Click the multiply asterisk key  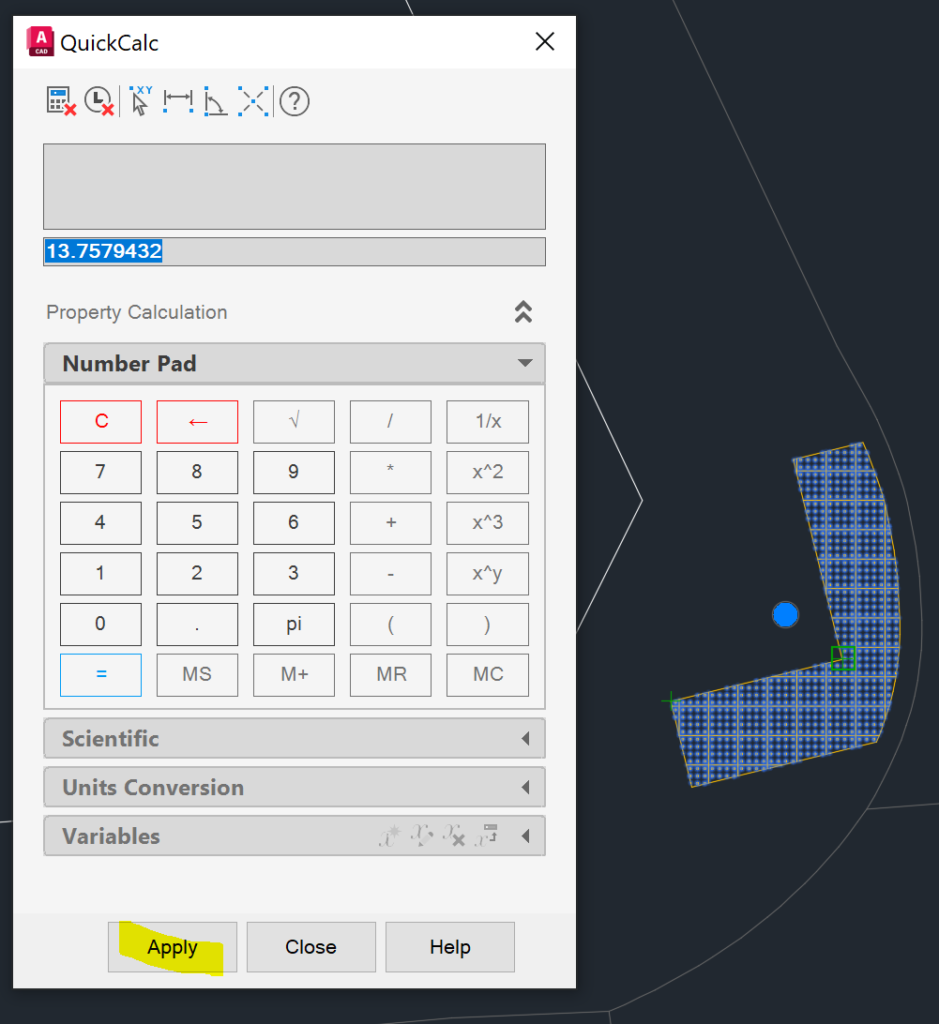(390, 472)
